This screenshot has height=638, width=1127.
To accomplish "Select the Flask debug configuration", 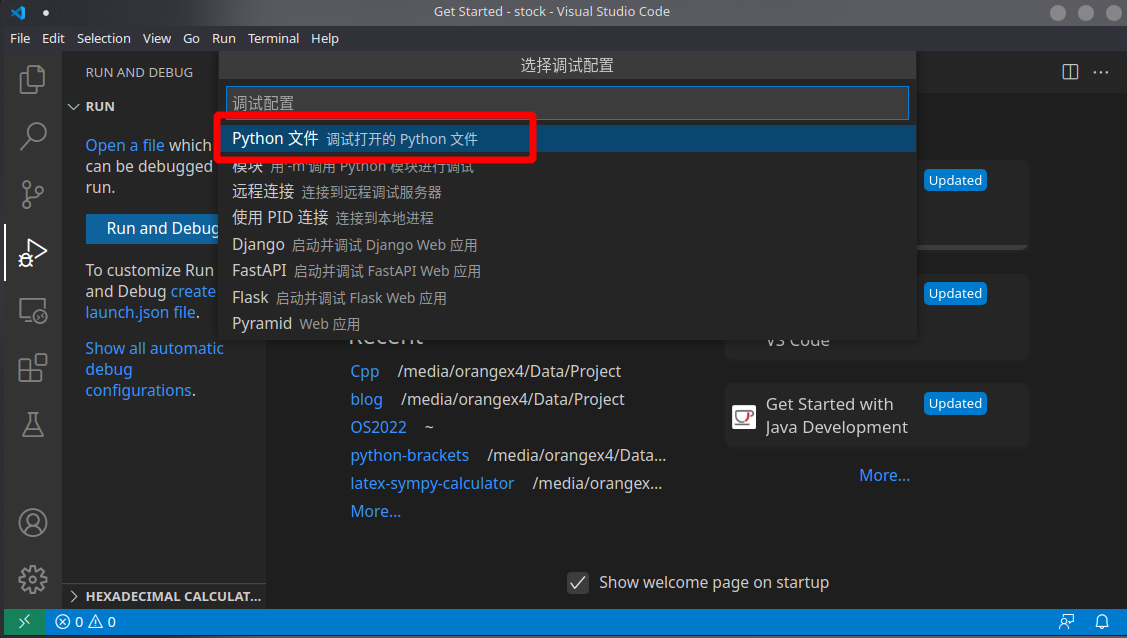I will point(567,297).
